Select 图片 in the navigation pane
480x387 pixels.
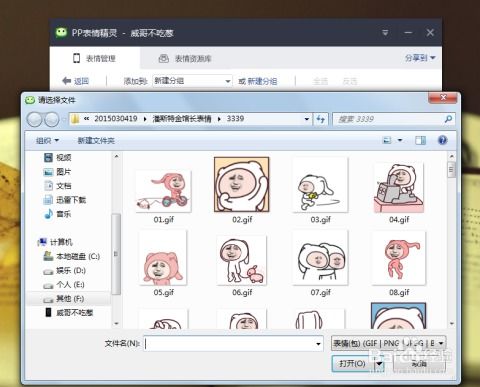pyautogui.click(x=57, y=172)
